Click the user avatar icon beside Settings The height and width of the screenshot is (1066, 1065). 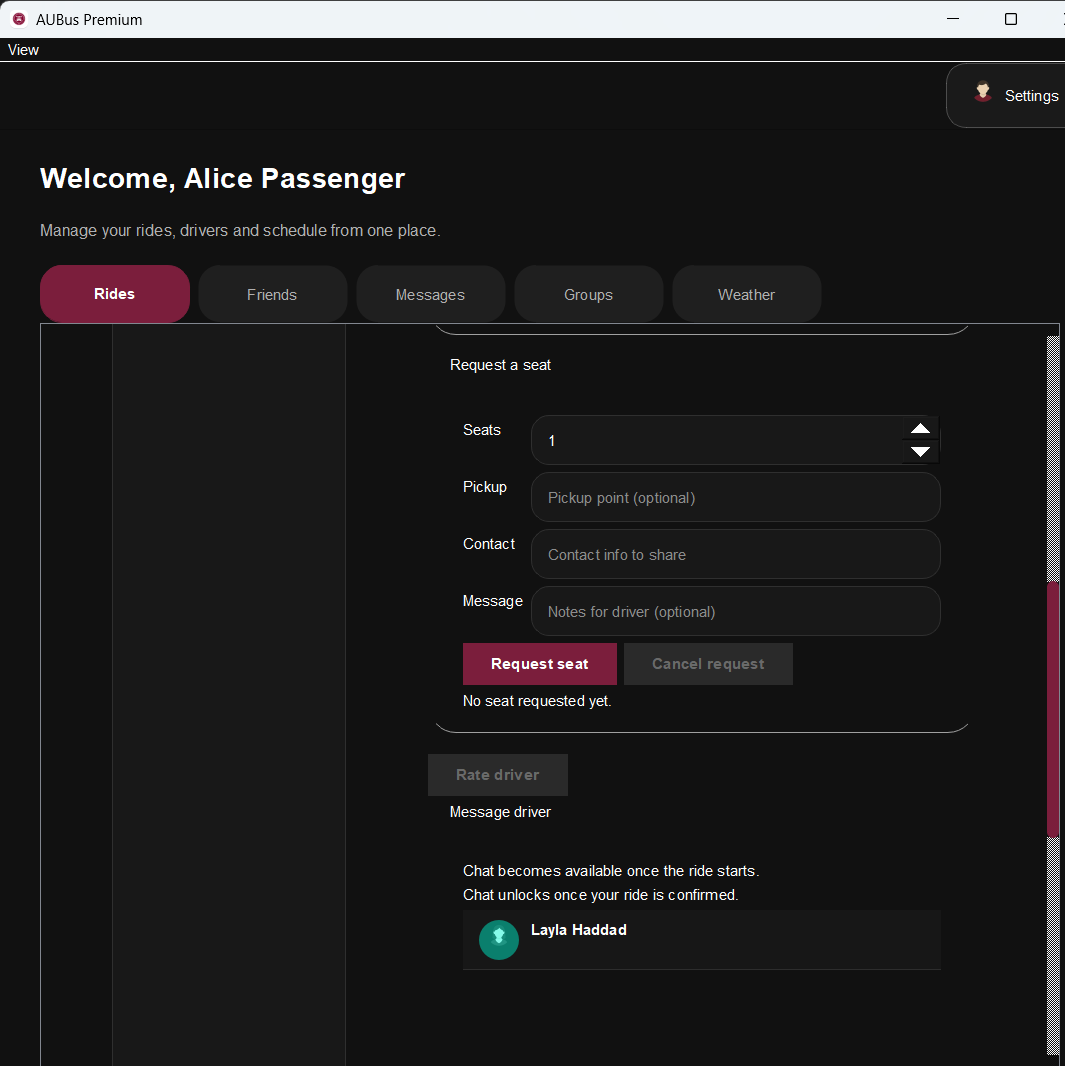pyautogui.click(x=982, y=92)
